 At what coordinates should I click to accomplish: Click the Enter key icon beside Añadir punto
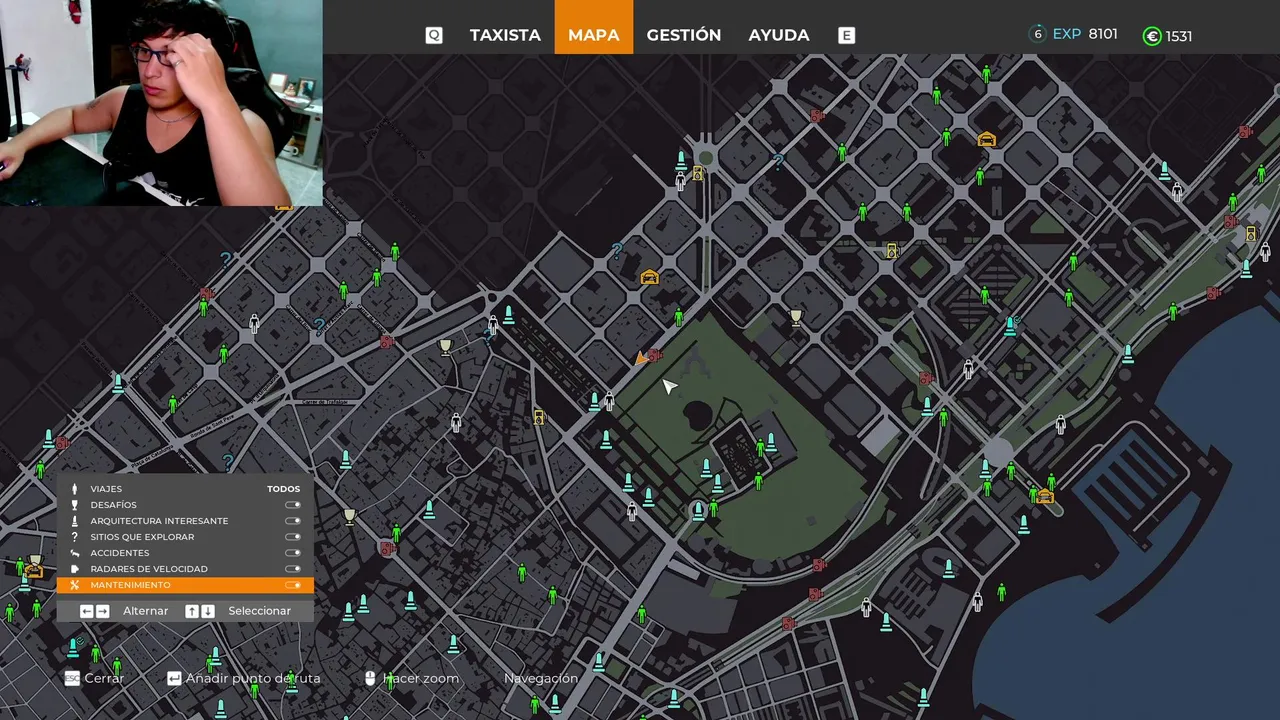tap(174, 678)
